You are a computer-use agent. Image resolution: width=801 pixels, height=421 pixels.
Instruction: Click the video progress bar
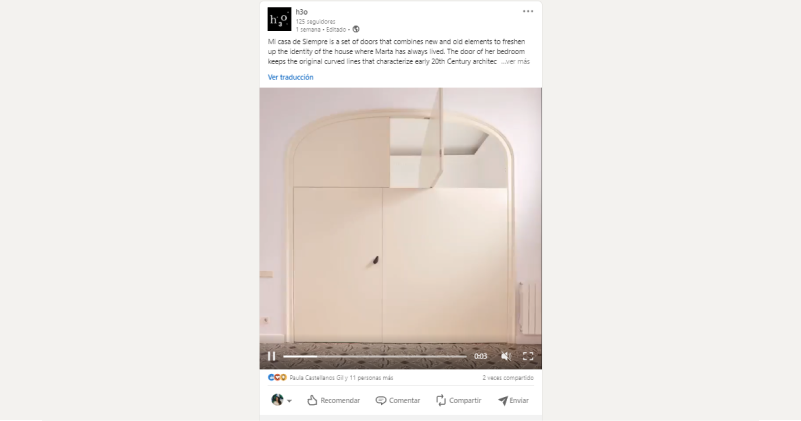[x=375, y=356]
